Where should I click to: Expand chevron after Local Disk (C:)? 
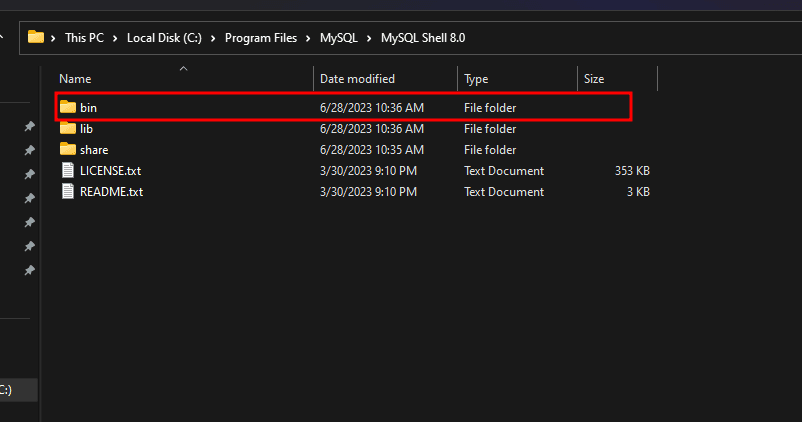pos(213,38)
